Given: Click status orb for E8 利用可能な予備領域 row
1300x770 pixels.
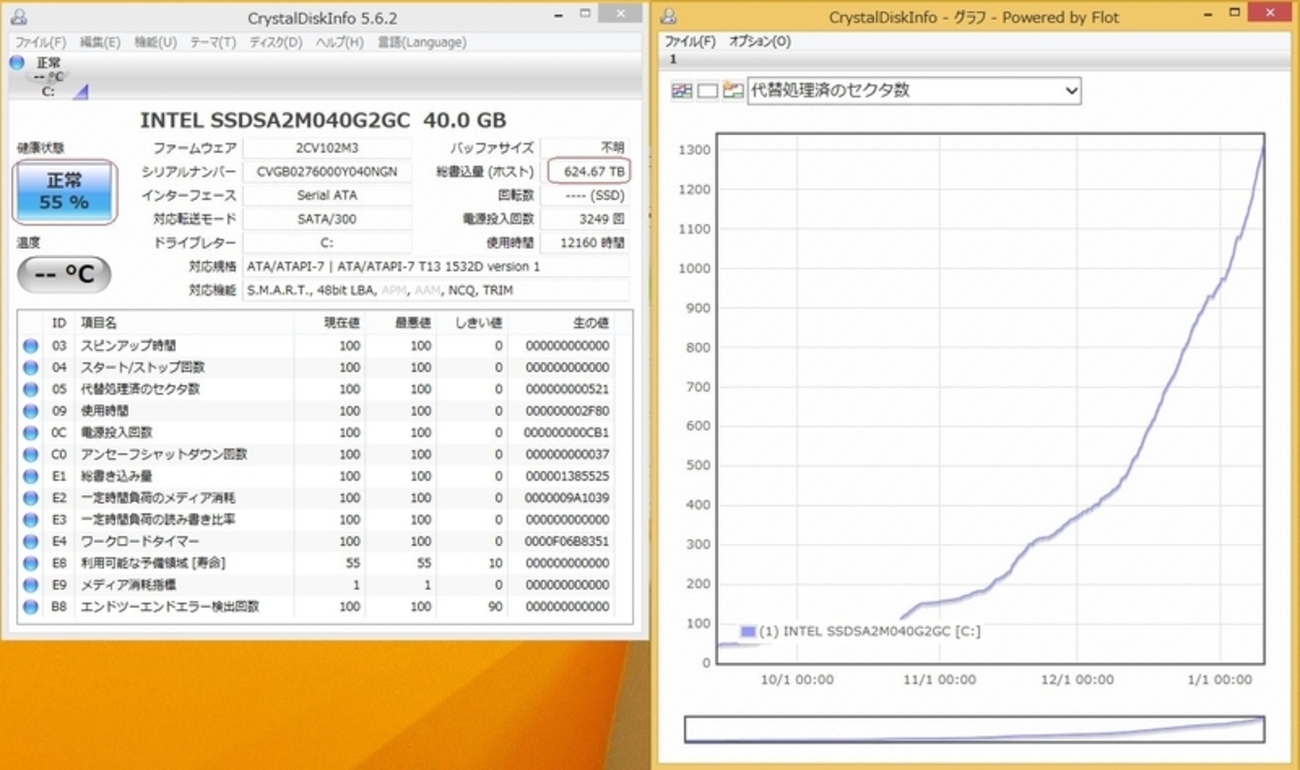Looking at the screenshot, I should pos(30,563).
